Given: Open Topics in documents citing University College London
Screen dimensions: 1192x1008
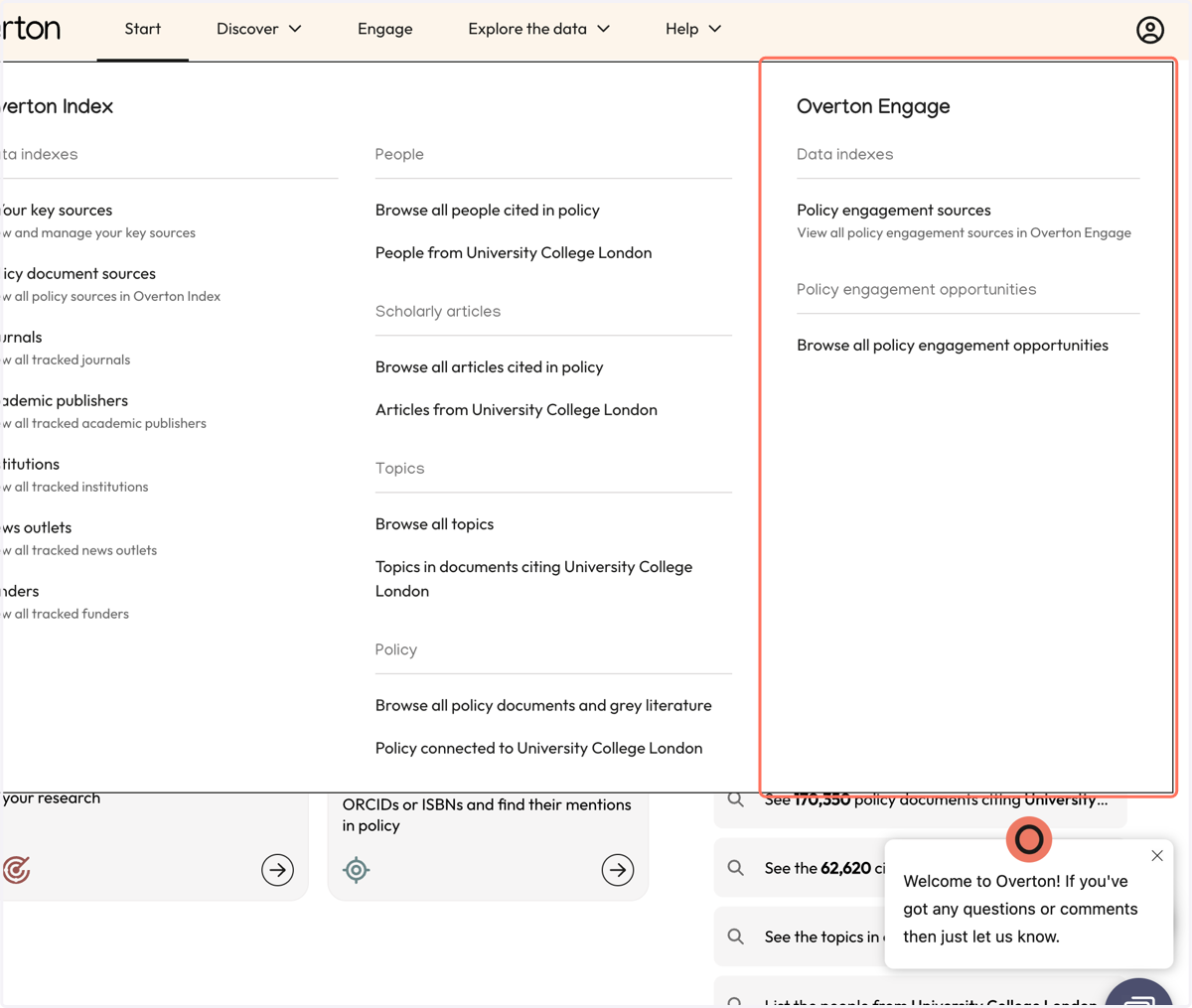Looking at the screenshot, I should point(533,578).
